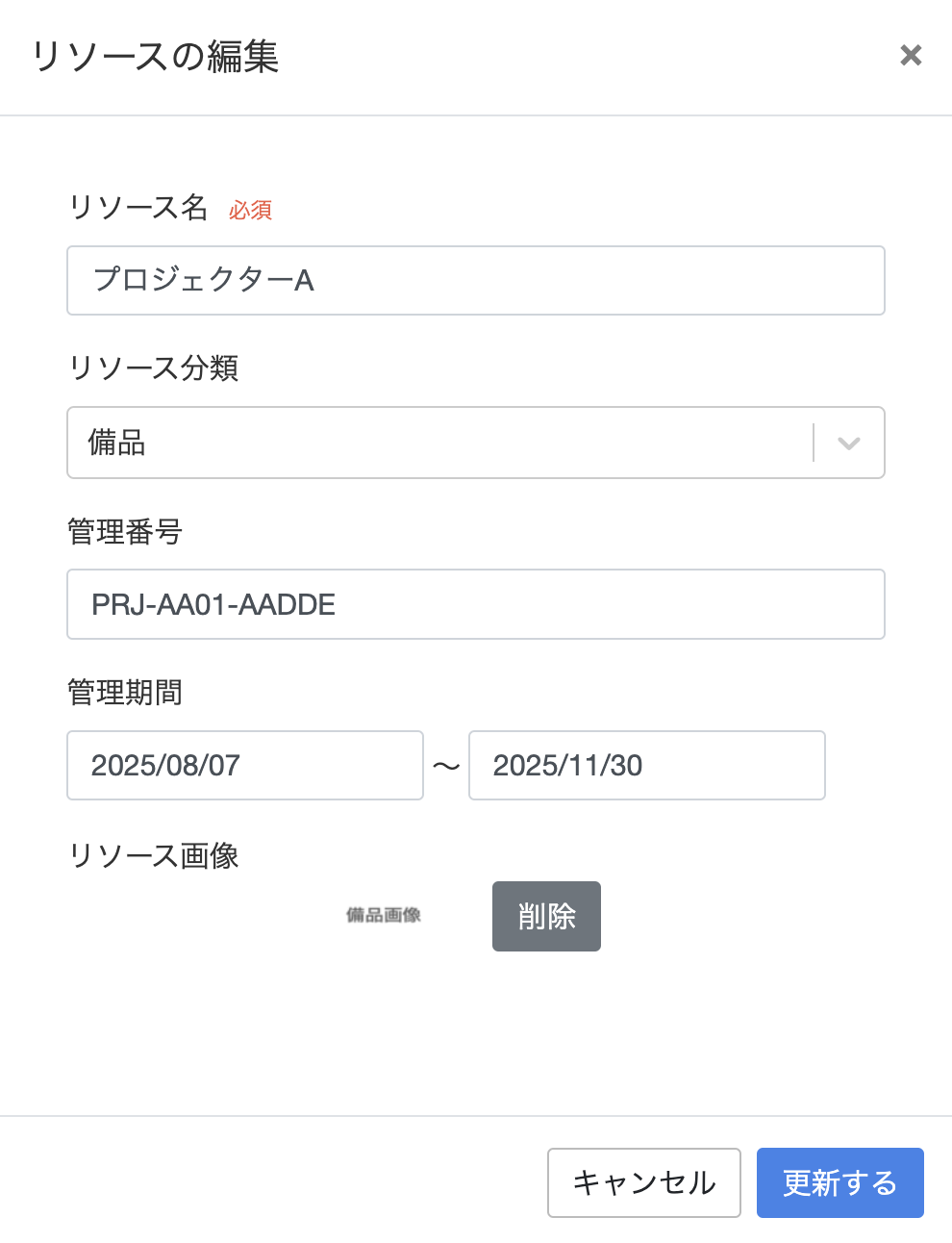
Task: Open the リソース分類 combo box showing 備品
Action: [x=476, y=443]
